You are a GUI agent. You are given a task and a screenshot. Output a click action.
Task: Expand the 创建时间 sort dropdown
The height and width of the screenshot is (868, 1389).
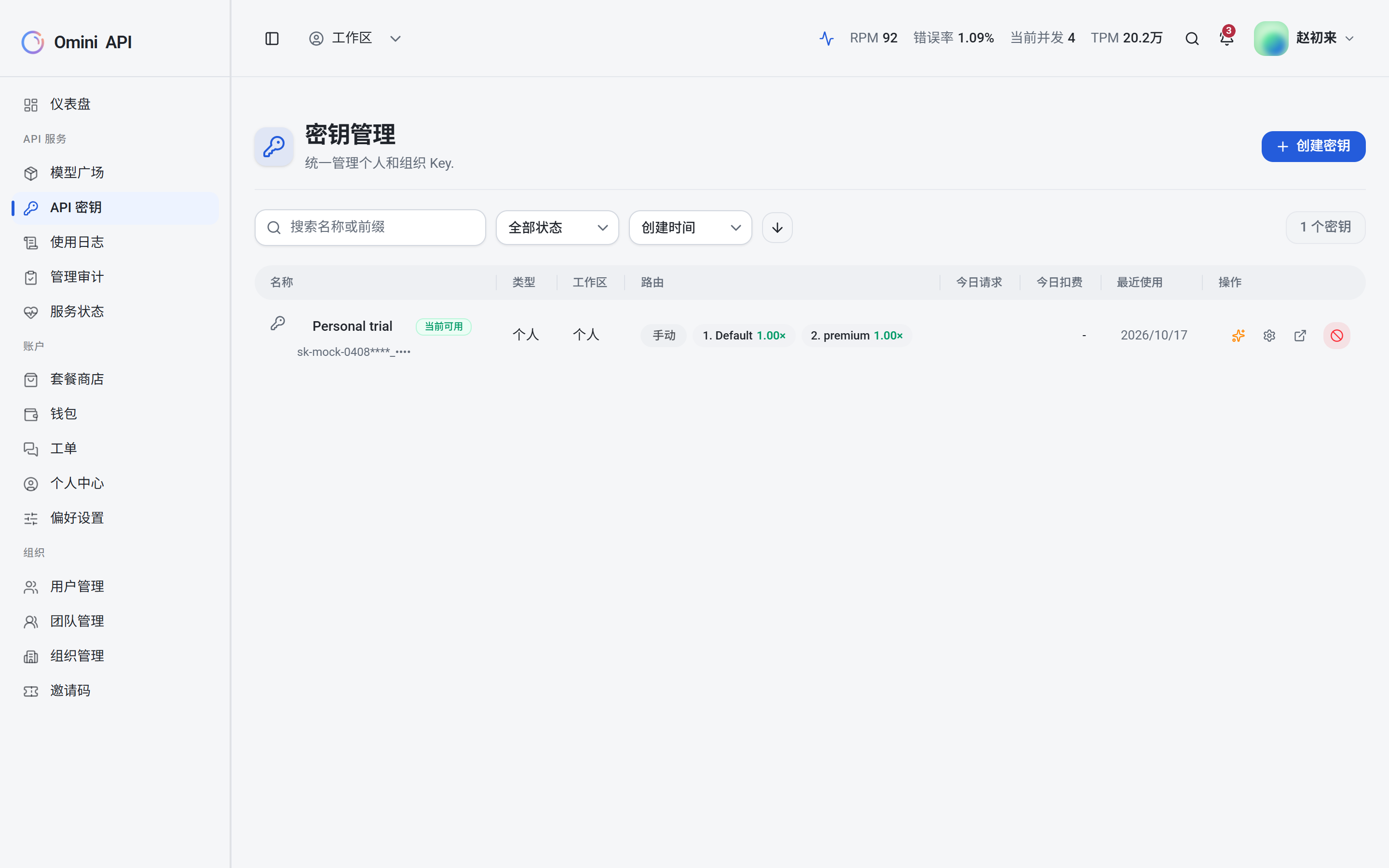[x=690, y=227]
